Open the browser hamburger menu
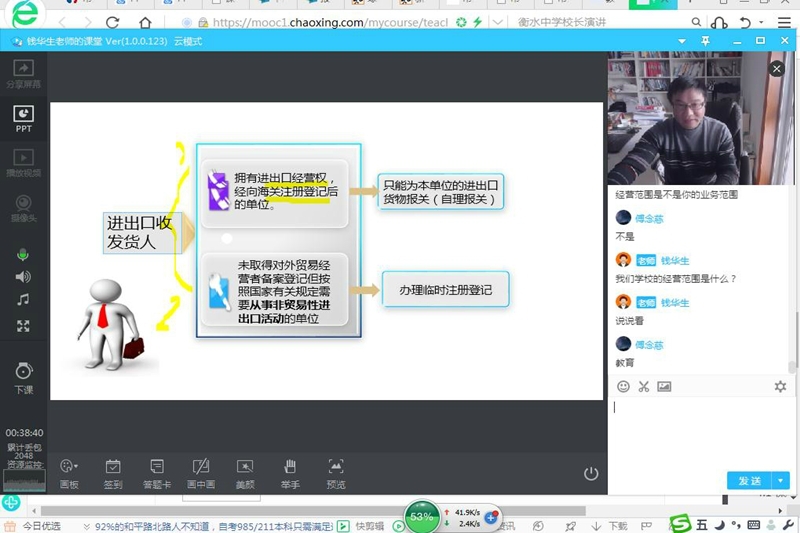Image resolution: width=800 pixels, height=533 pixels. [784, 22]
